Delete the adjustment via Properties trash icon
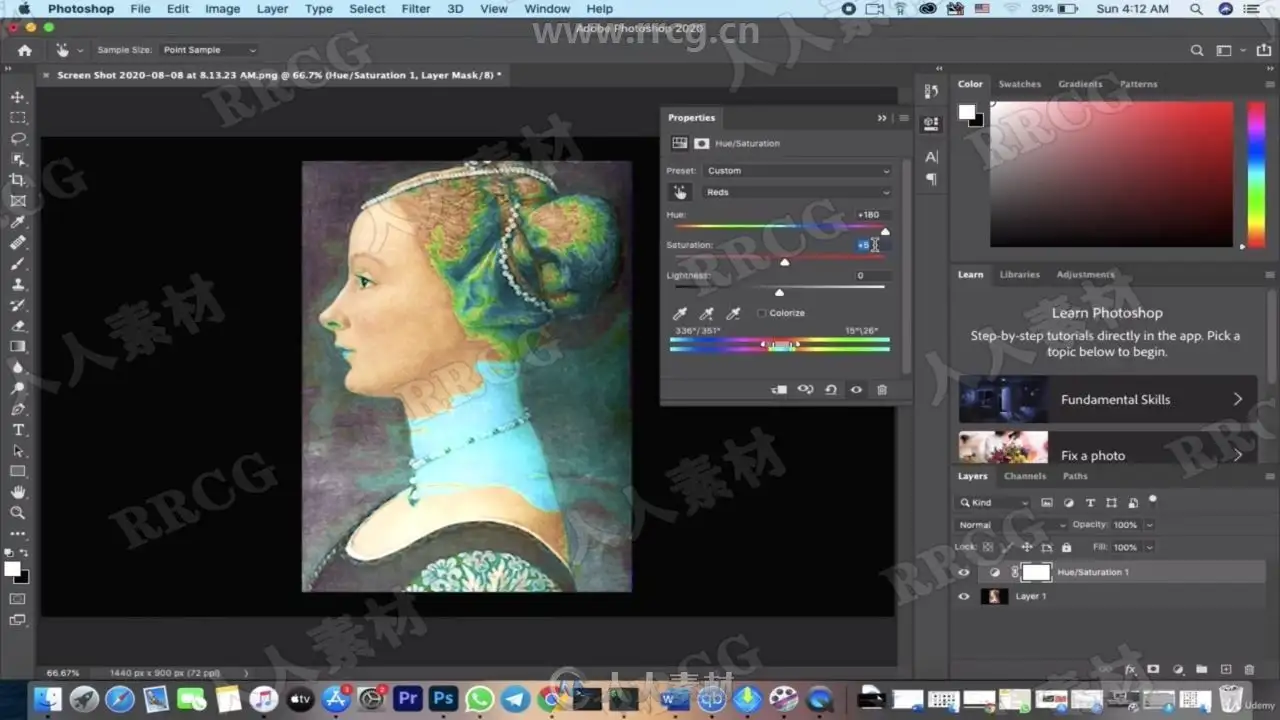 [882, 390]
